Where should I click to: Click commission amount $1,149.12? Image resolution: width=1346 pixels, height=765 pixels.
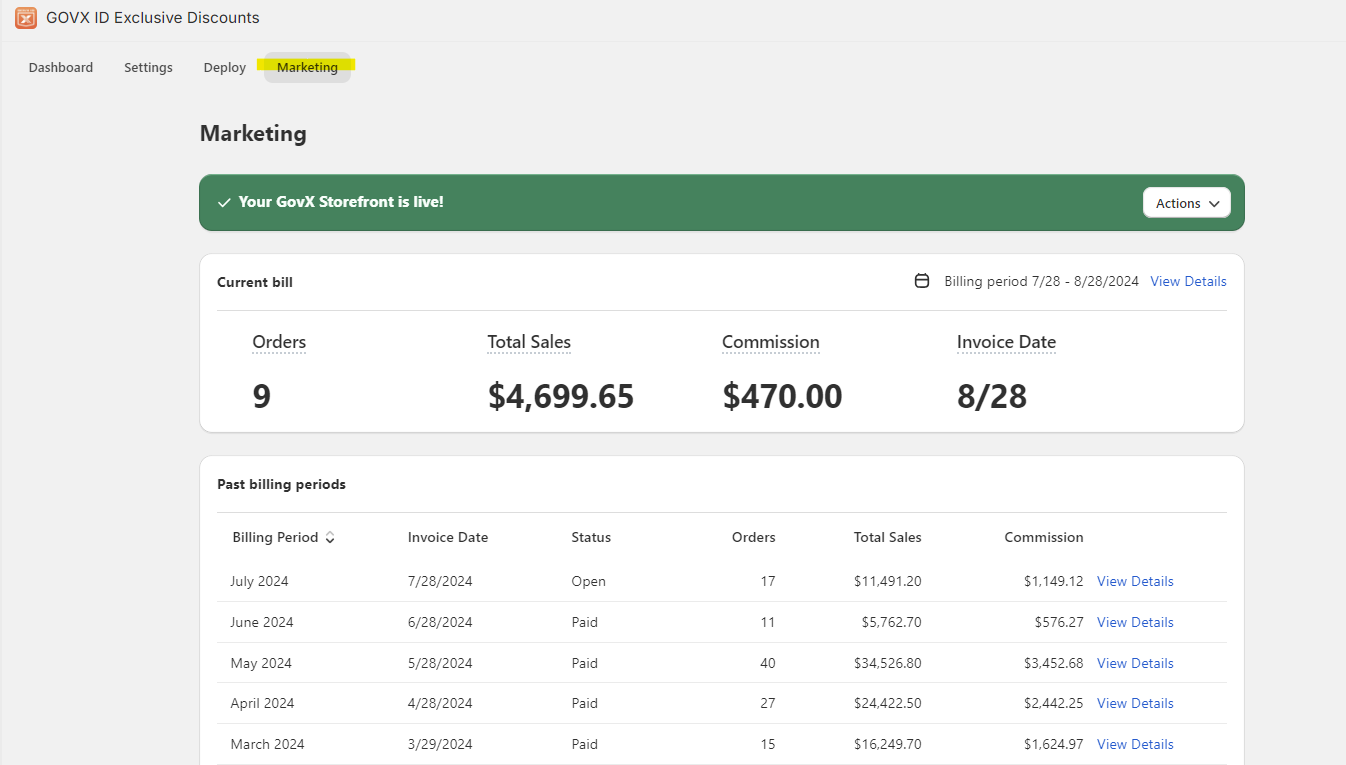click(x=1054, y=582)
